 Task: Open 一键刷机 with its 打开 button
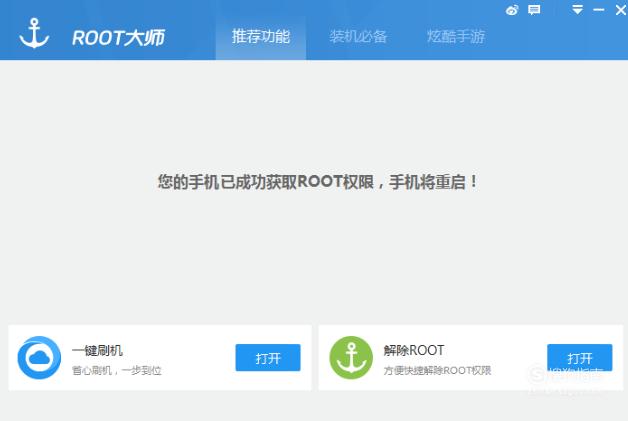tap(268, 358)
